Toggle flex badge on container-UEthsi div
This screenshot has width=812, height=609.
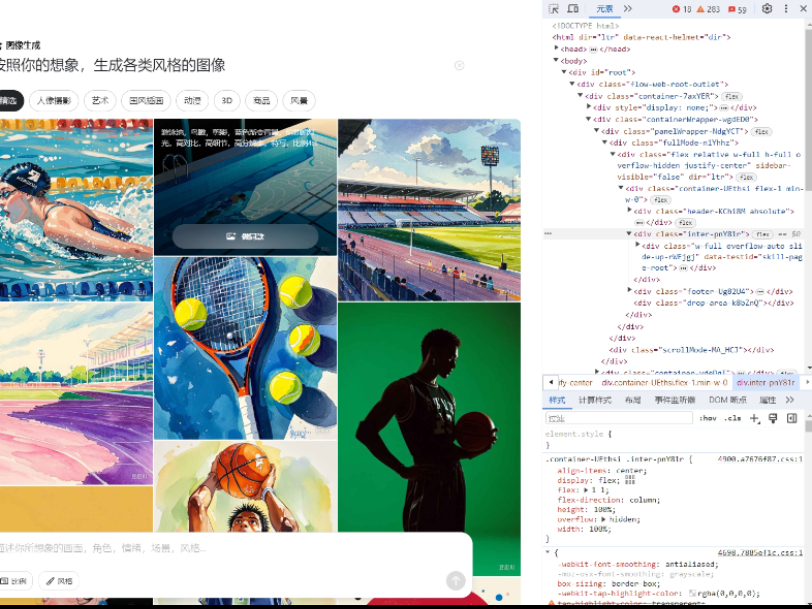point(660,200)
